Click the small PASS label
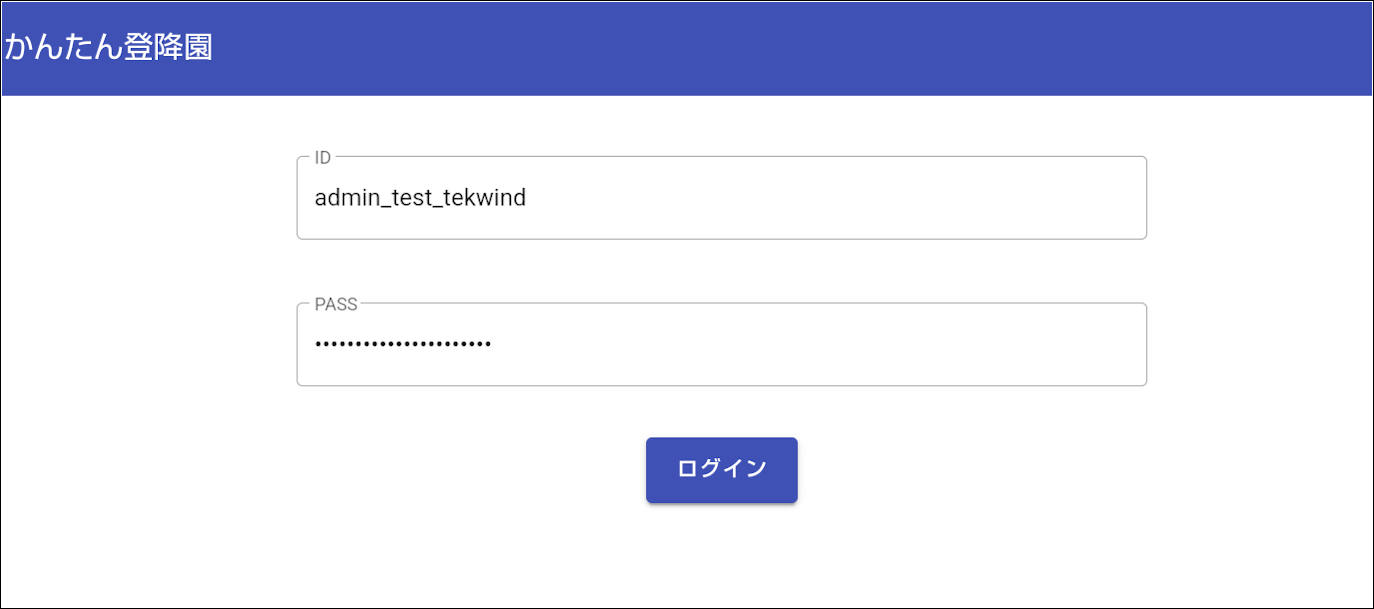This screenshot has width=1374, height=609. click(336, 305)
